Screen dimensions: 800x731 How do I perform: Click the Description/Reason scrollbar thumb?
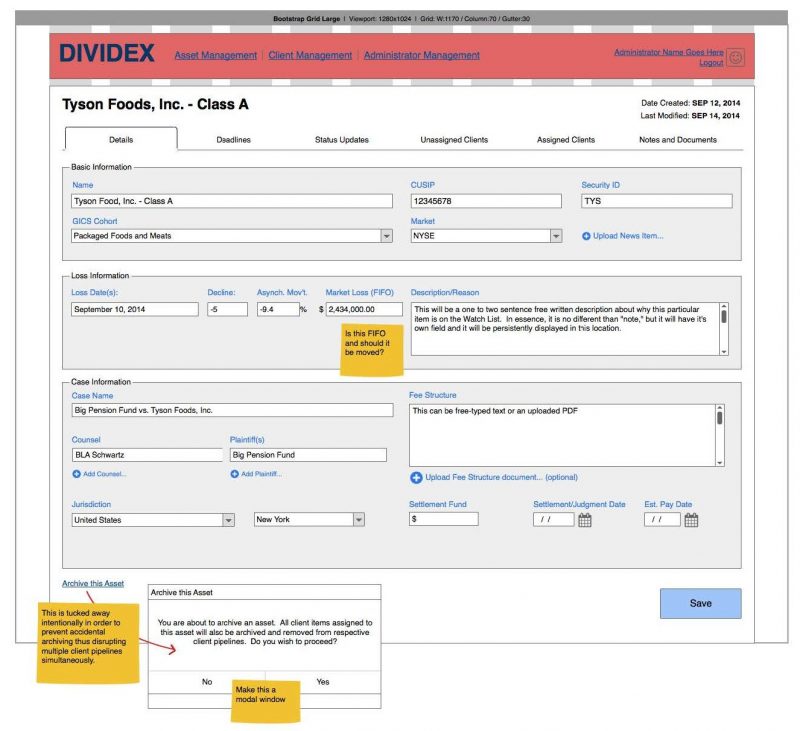tap(723, 317)
